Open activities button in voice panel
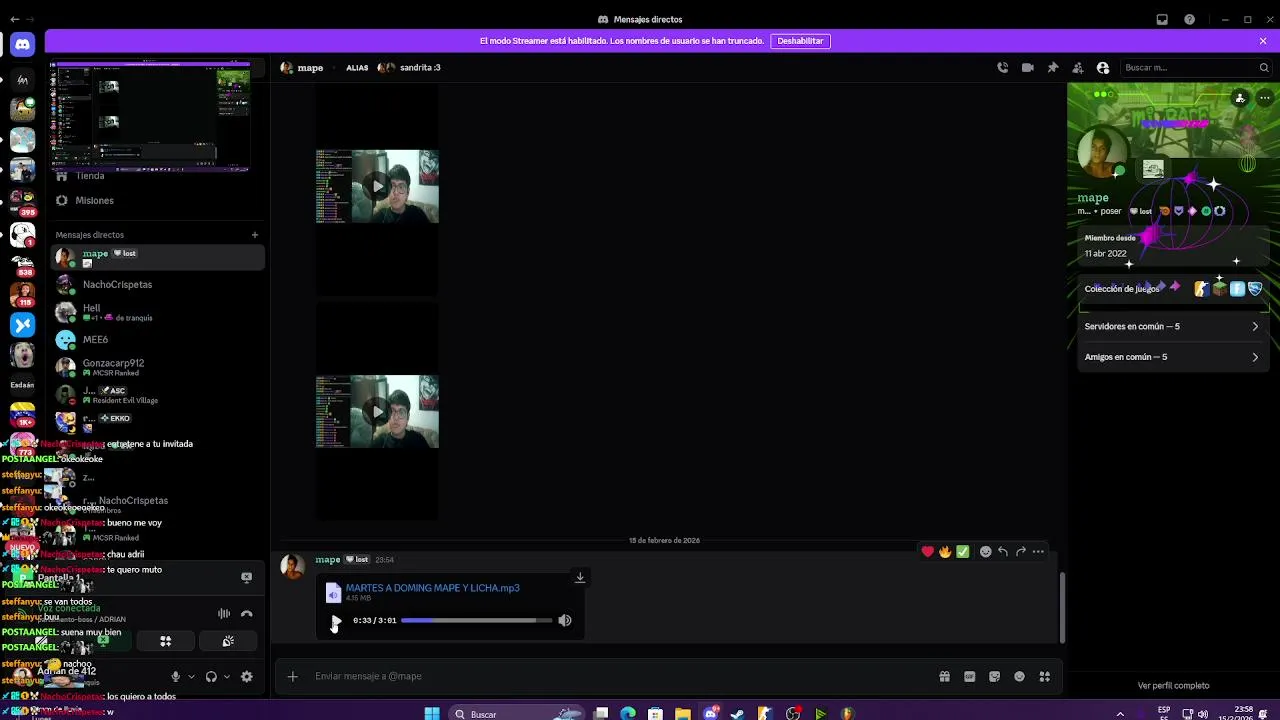 point(166,641)
